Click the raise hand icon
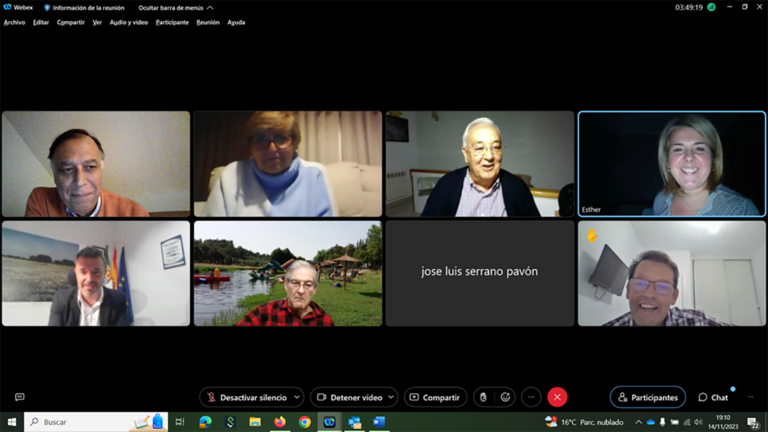 point(483,397)
